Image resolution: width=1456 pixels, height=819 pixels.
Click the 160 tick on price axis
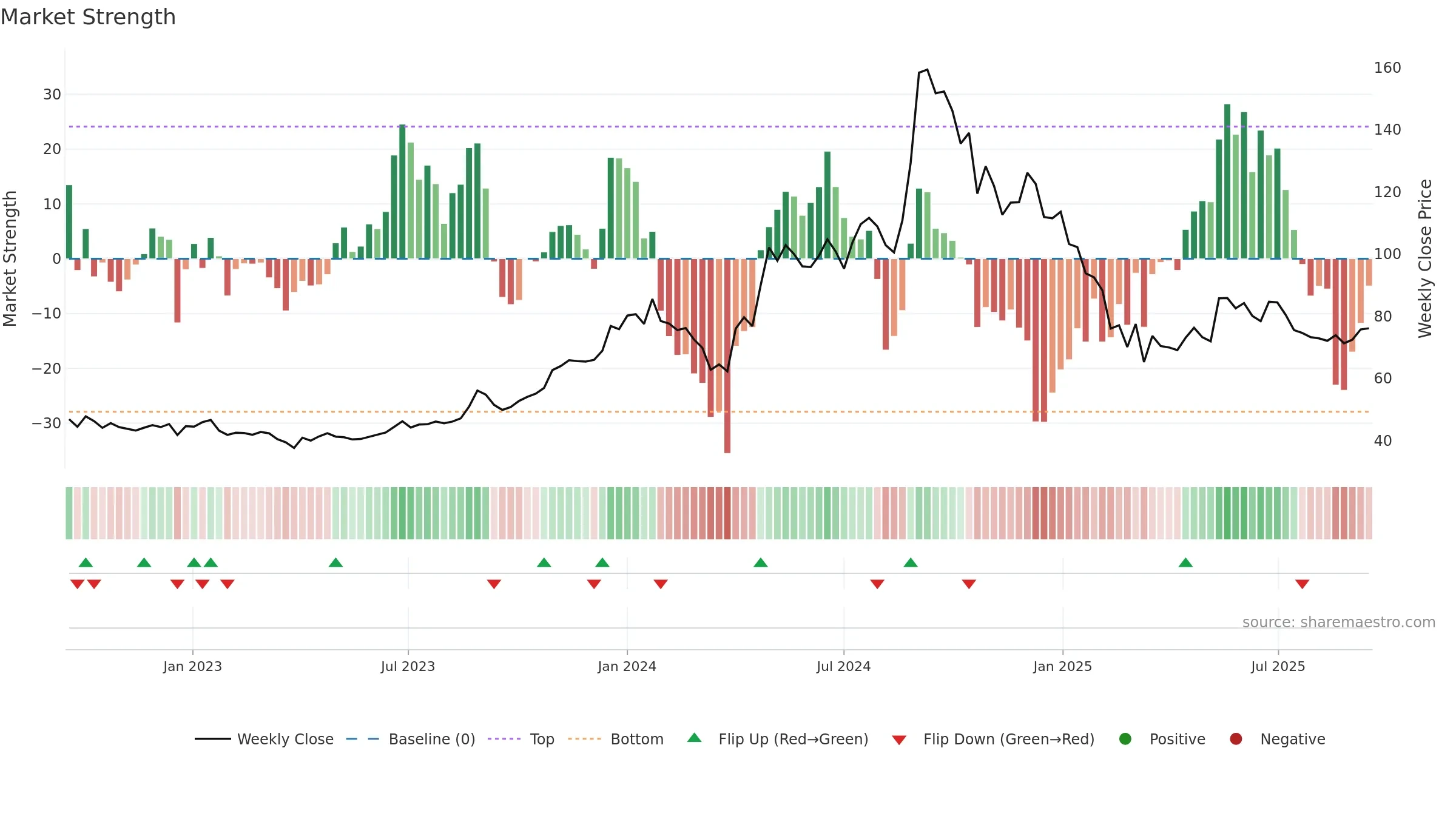pos(1387,67)
